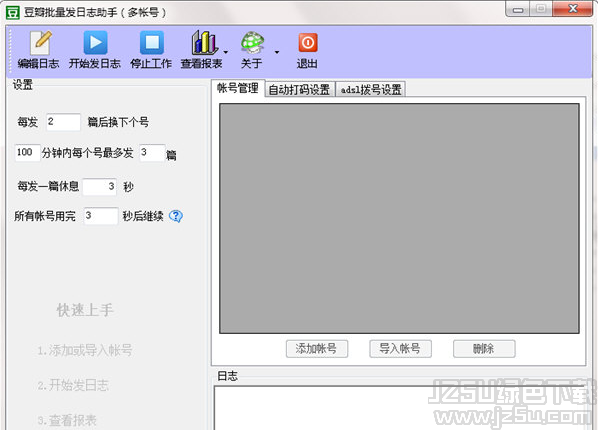Viewport: 598px width, 430px height.
Task: Open the adsl拨号设置 tab
Action: (x=371, y=90)
